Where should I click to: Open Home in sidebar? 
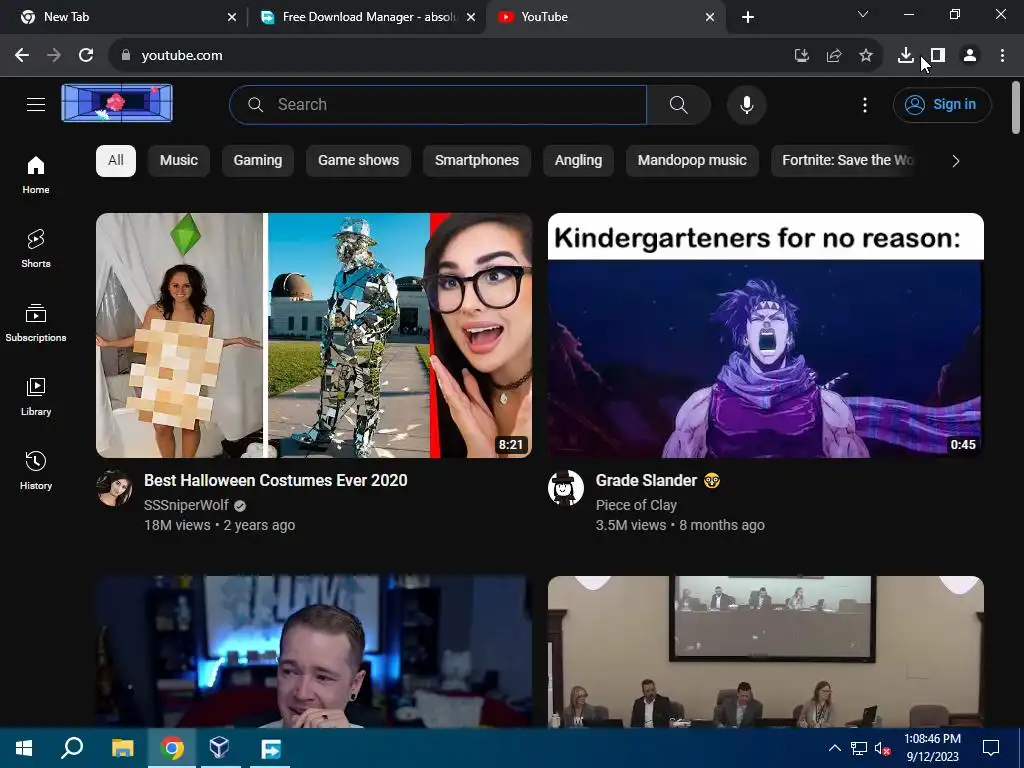coord(36,175)
